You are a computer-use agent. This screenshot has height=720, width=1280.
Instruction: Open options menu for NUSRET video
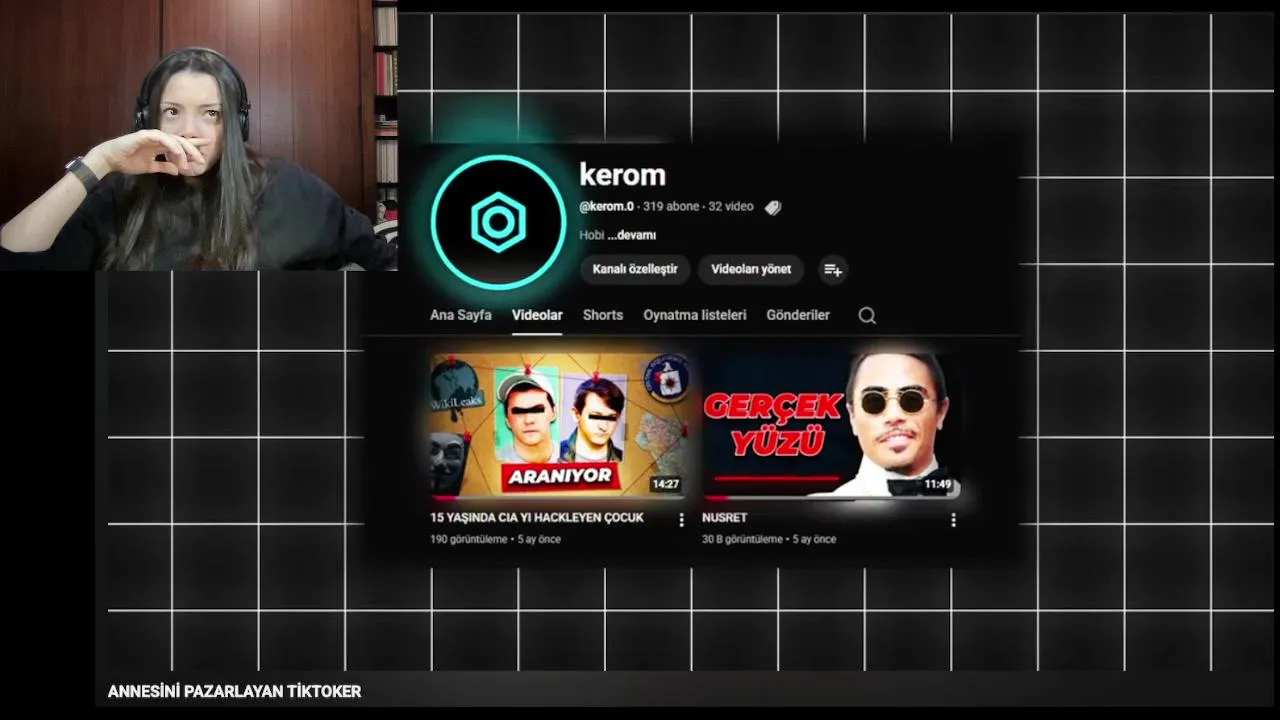[x=953, y=520]
